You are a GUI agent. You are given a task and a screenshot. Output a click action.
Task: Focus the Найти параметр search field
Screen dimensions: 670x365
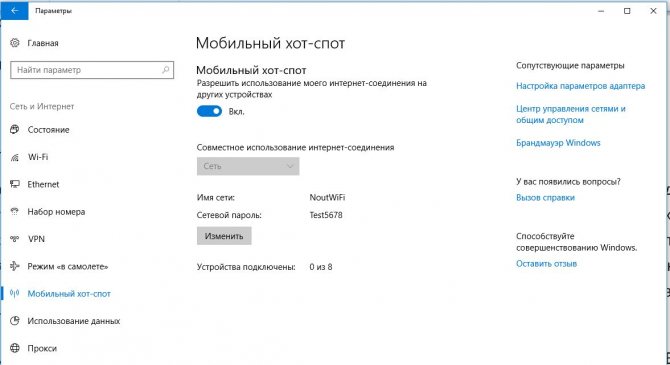[92, 70]
